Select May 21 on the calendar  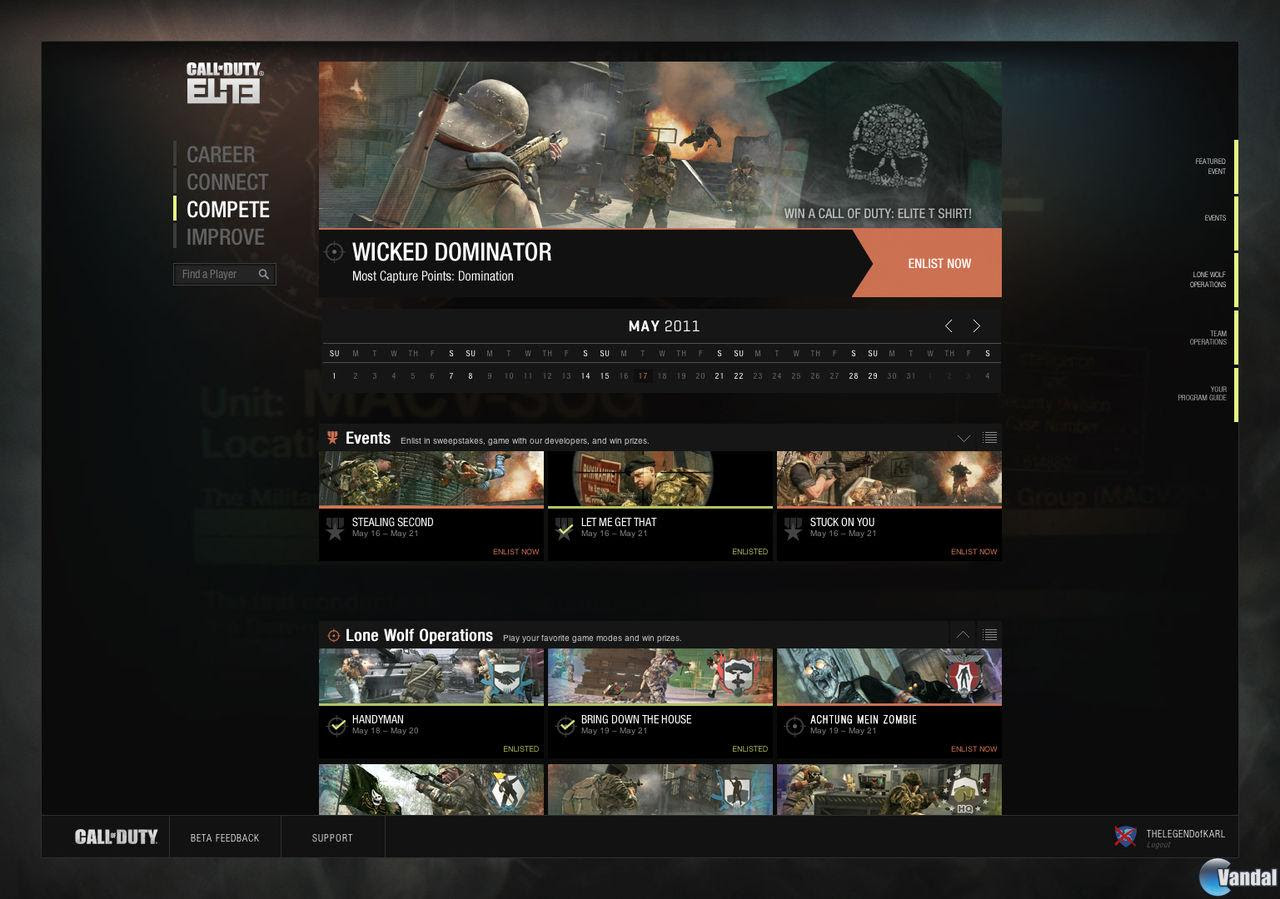pyautogui.click(x=719, y=376)
